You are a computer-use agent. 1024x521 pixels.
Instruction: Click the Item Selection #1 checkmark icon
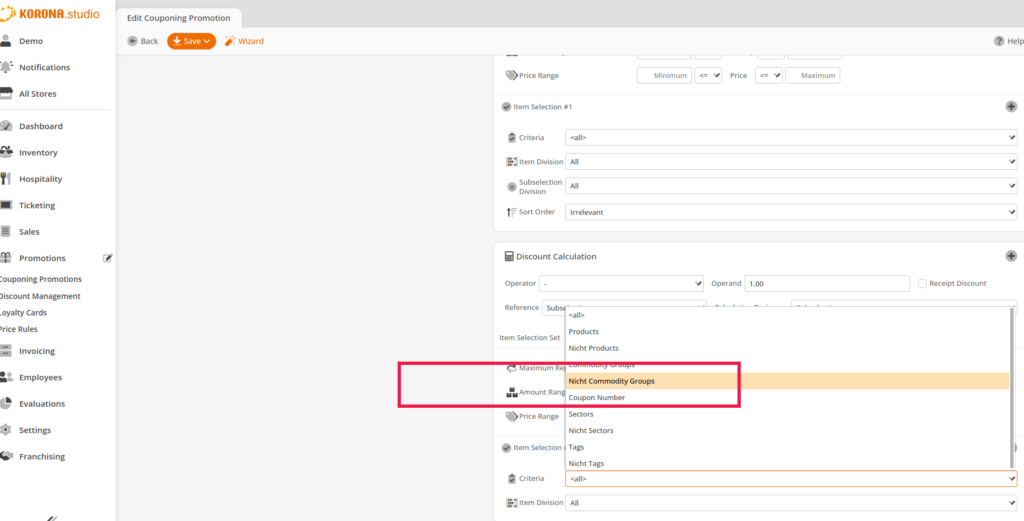click(506, 106)
